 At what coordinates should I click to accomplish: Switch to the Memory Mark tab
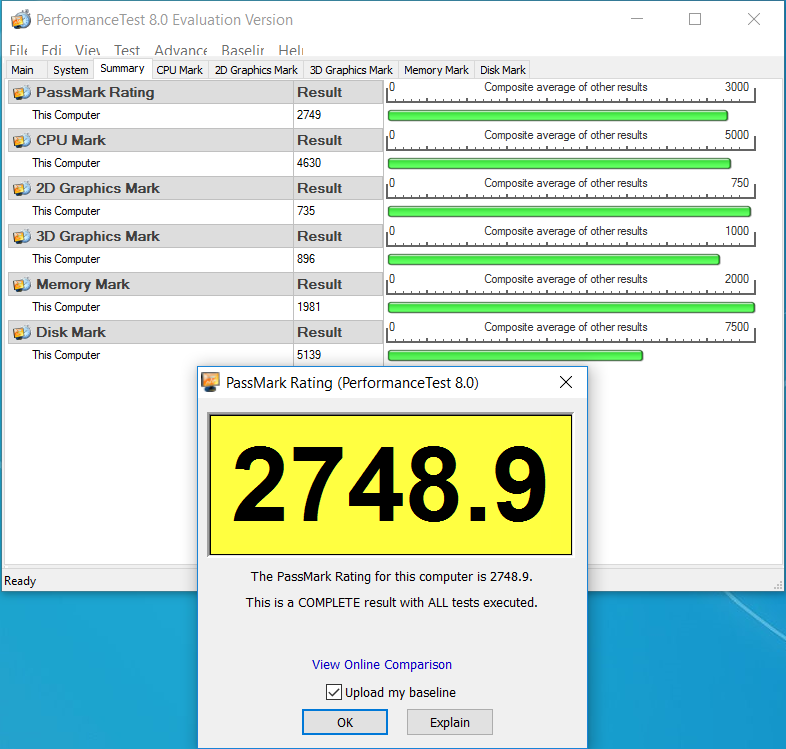[436, 70]
